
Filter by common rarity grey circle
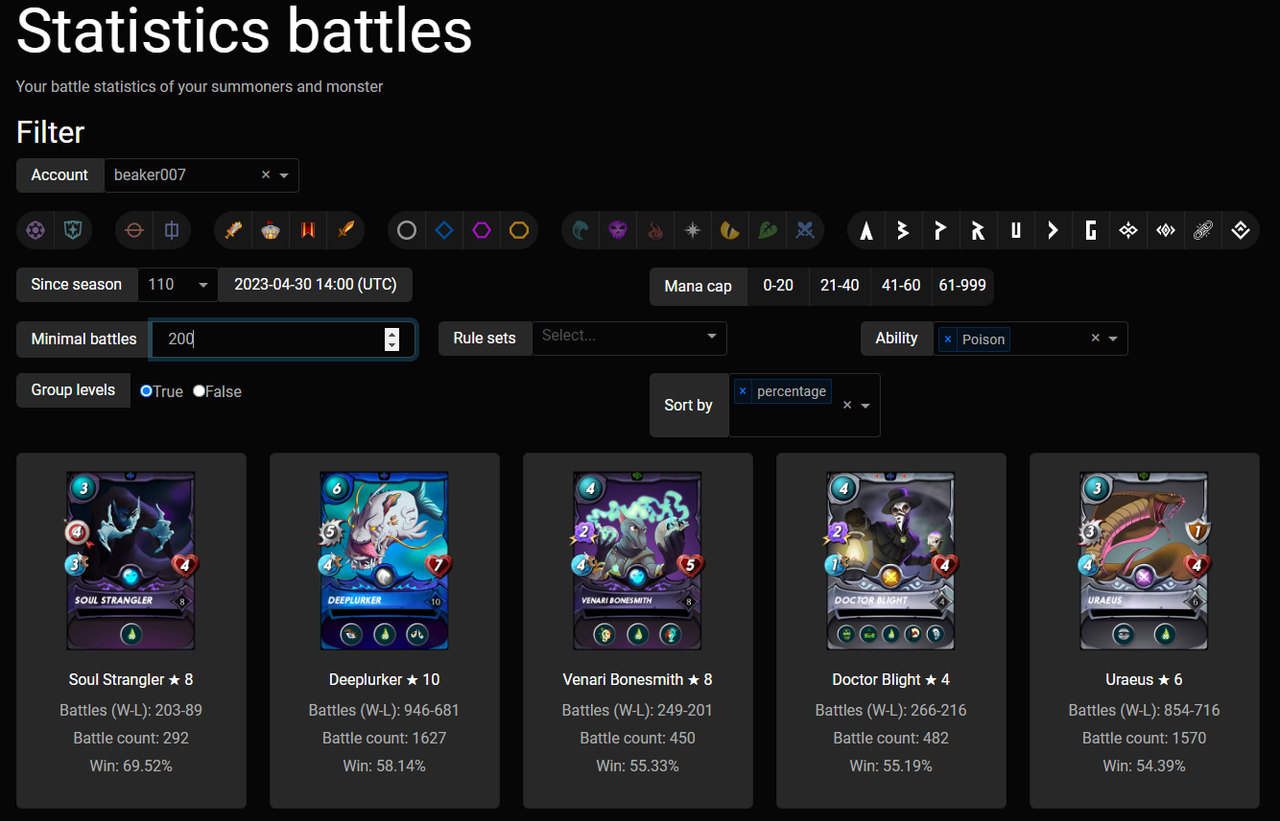[407, 231]
